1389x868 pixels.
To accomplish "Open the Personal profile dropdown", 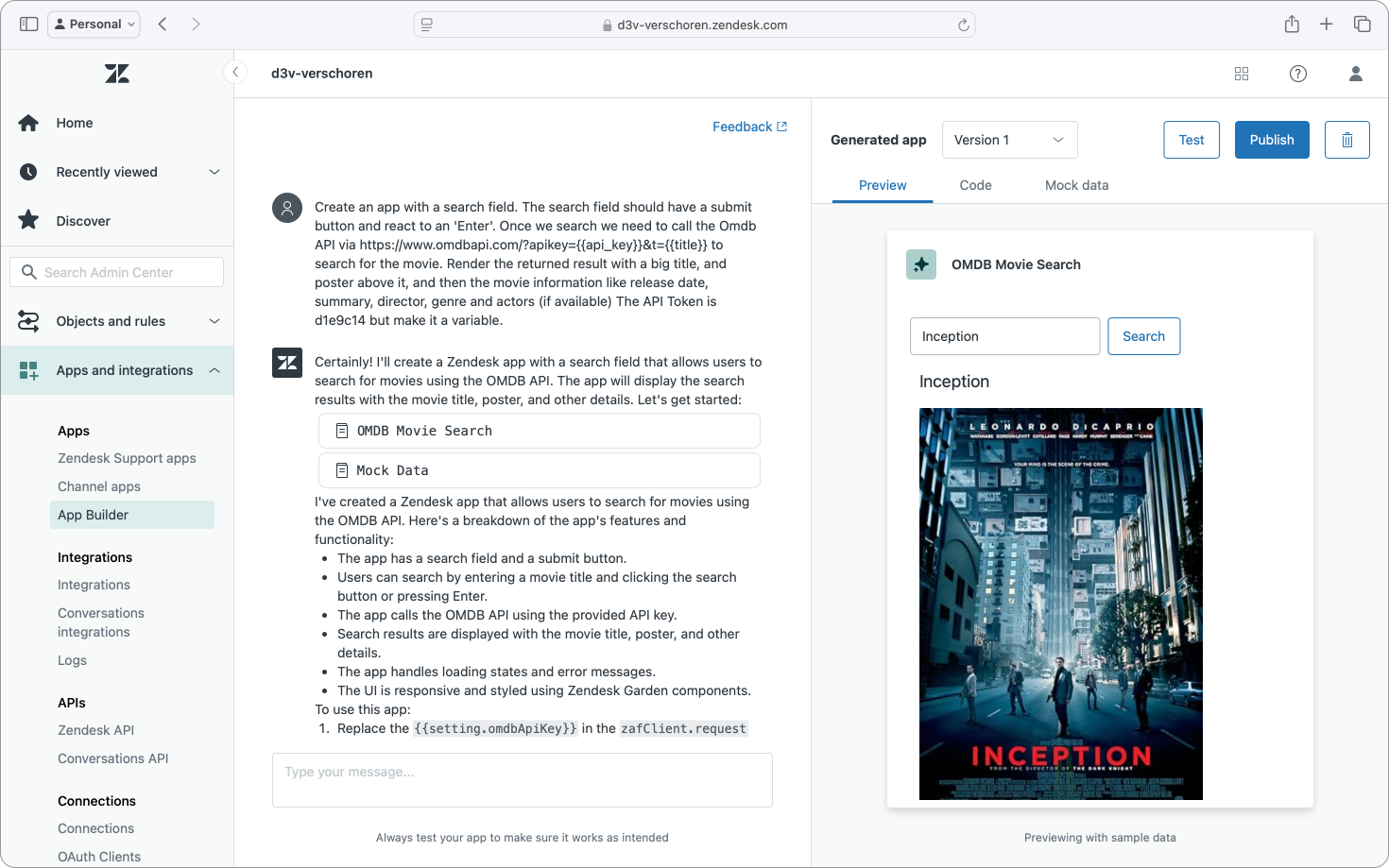I will click(94, 25).
